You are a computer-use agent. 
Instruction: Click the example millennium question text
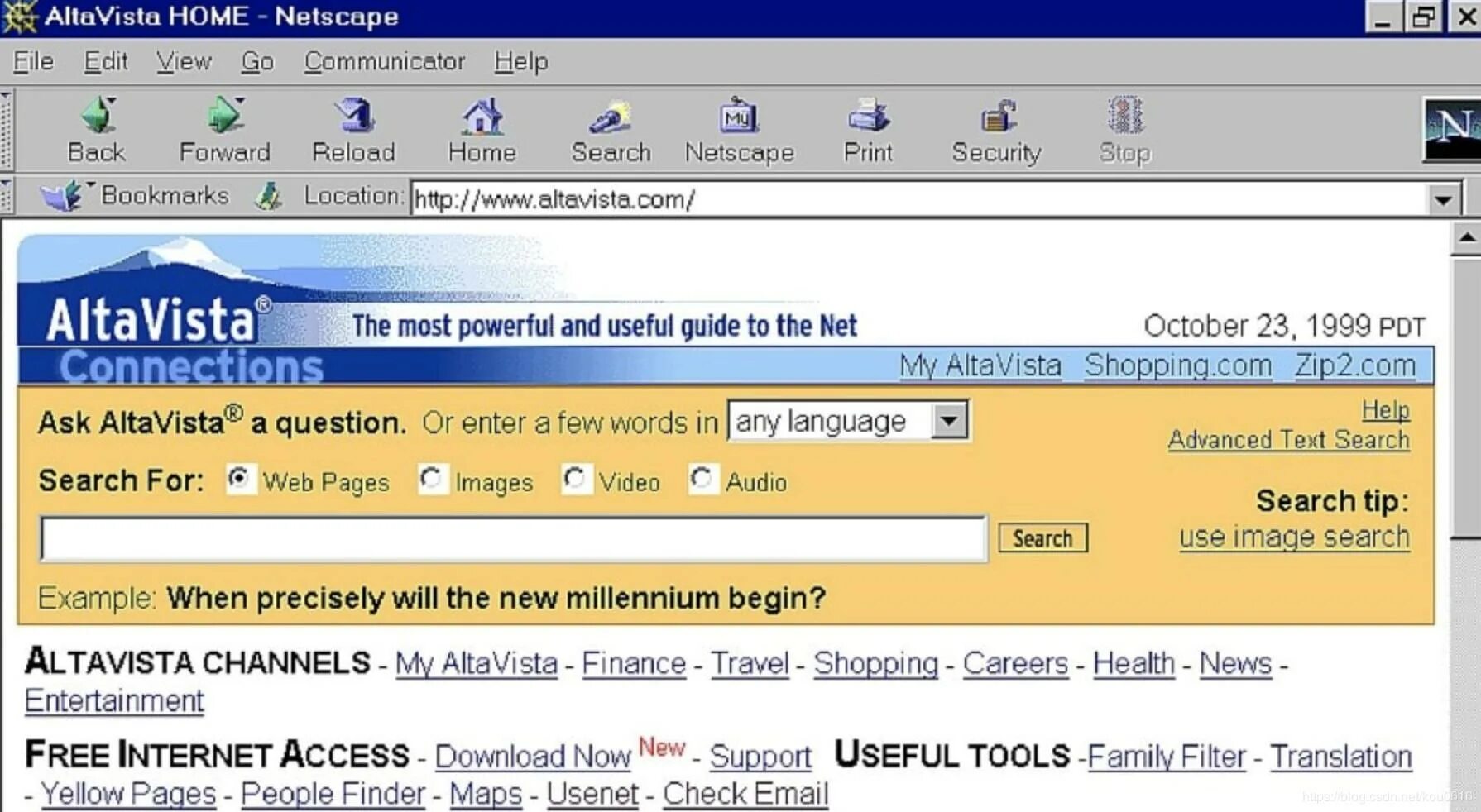point(496,597)
